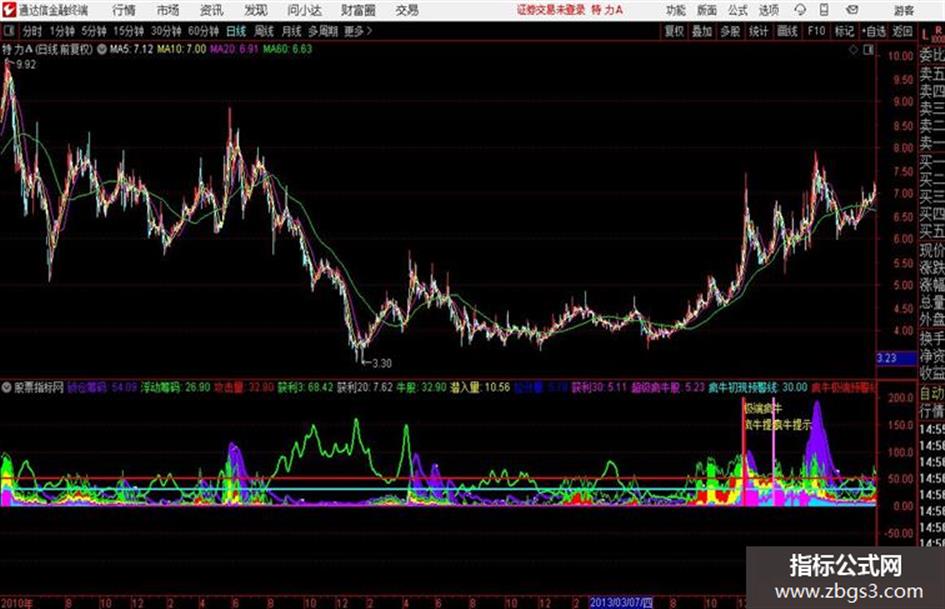Open the 问小达 menu
This screenshot has height=609, width=945.
coord(304,10)
